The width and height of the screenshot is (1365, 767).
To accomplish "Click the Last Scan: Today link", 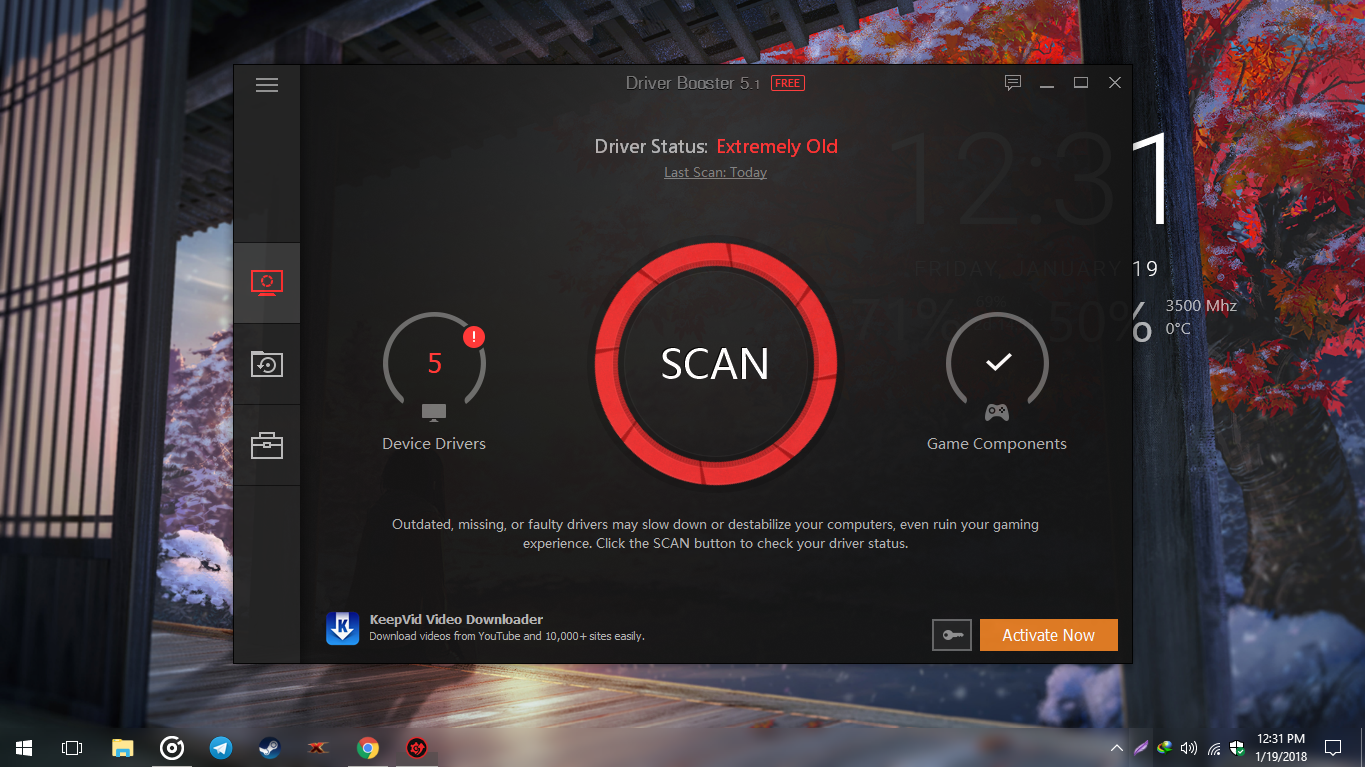I will click(715, 172).
